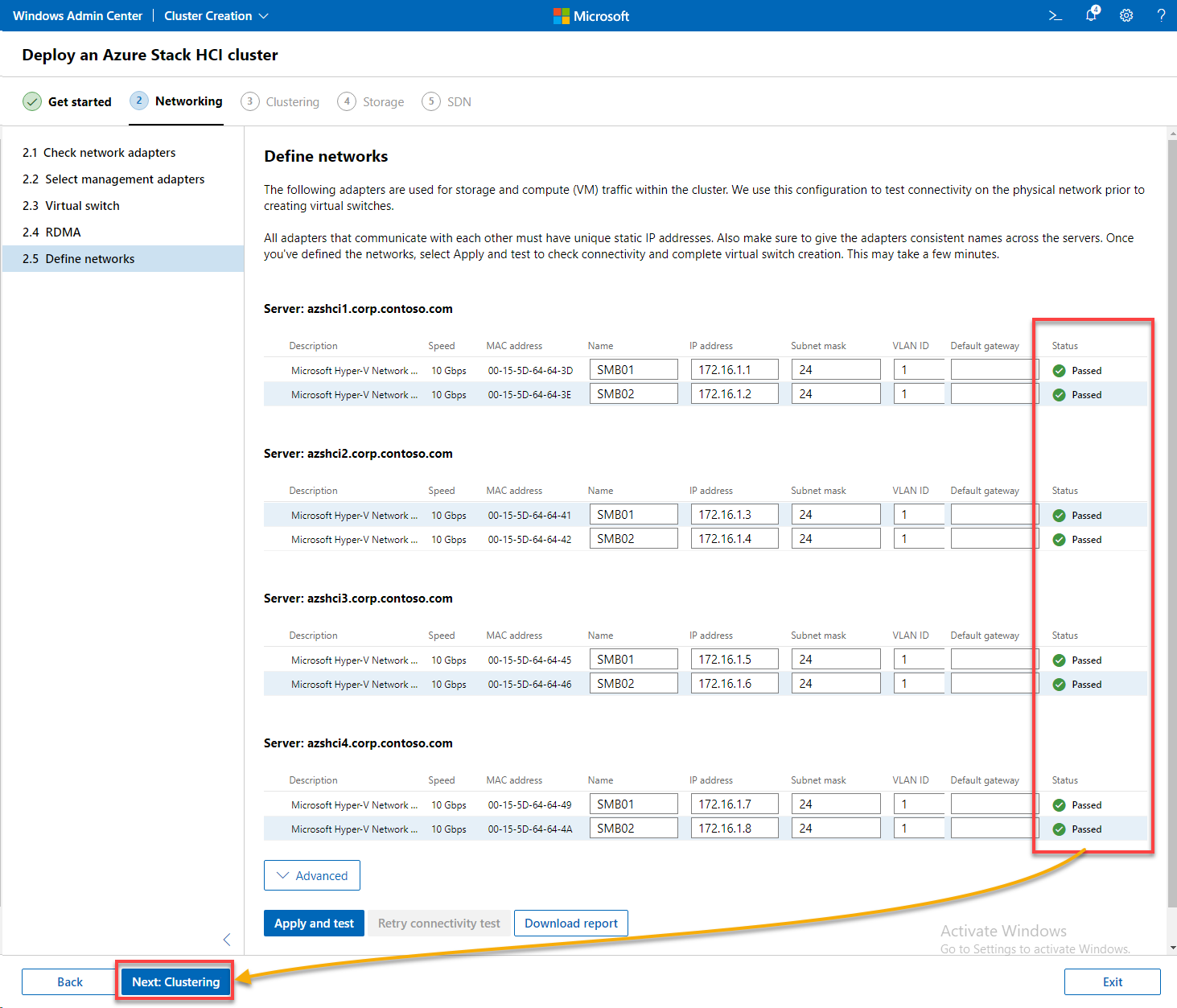Edit azshci4 SMB01 name field
Viewport: 1177px width, 1008px height.
click(634, 804)
